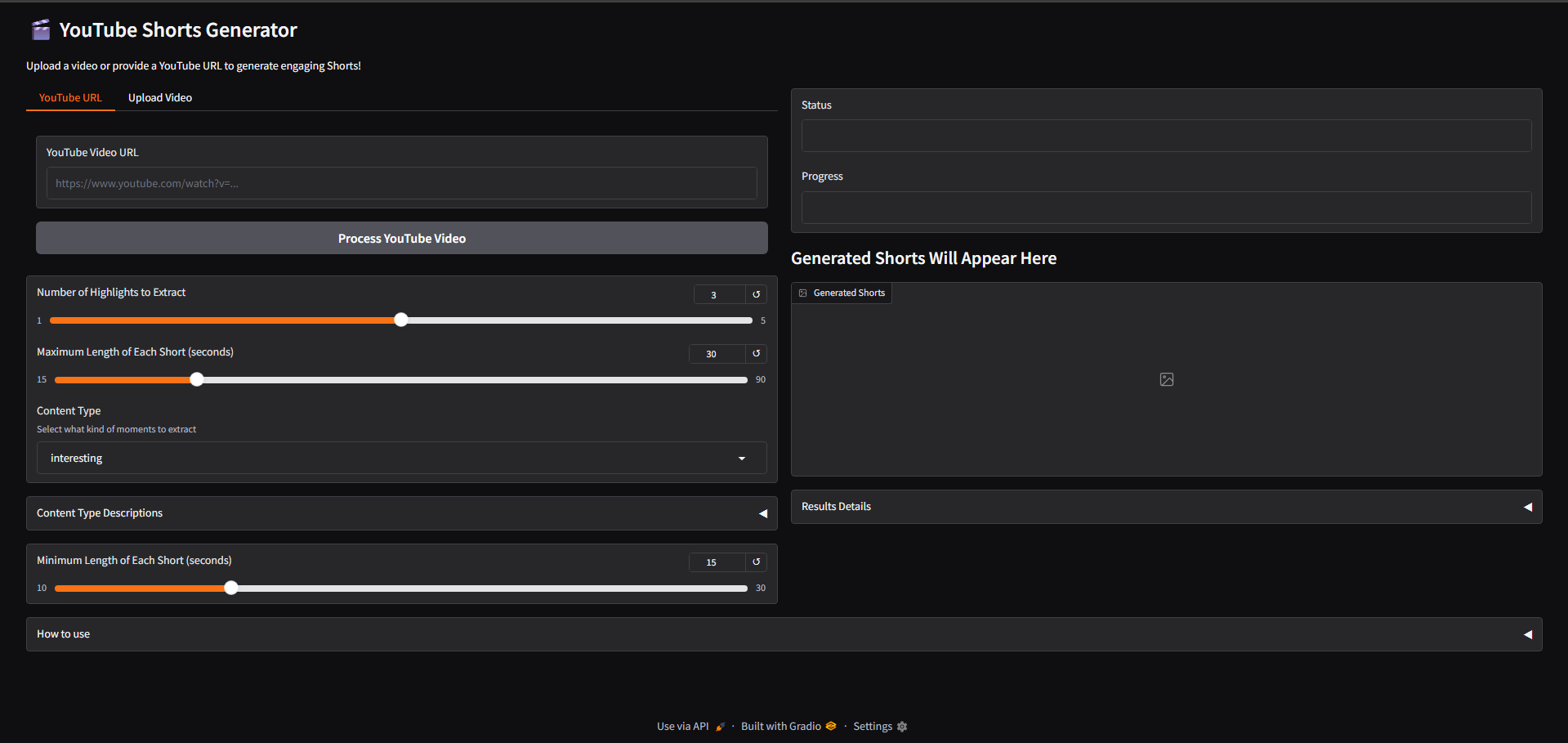
Task: Switch to the Upload Video tab
Action: click(160, 97)
